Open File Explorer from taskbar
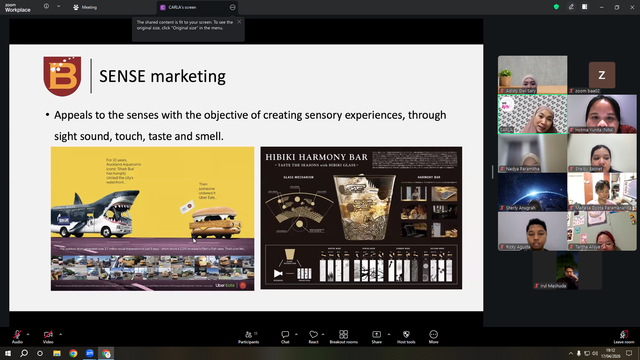 (x=57, y=353)
